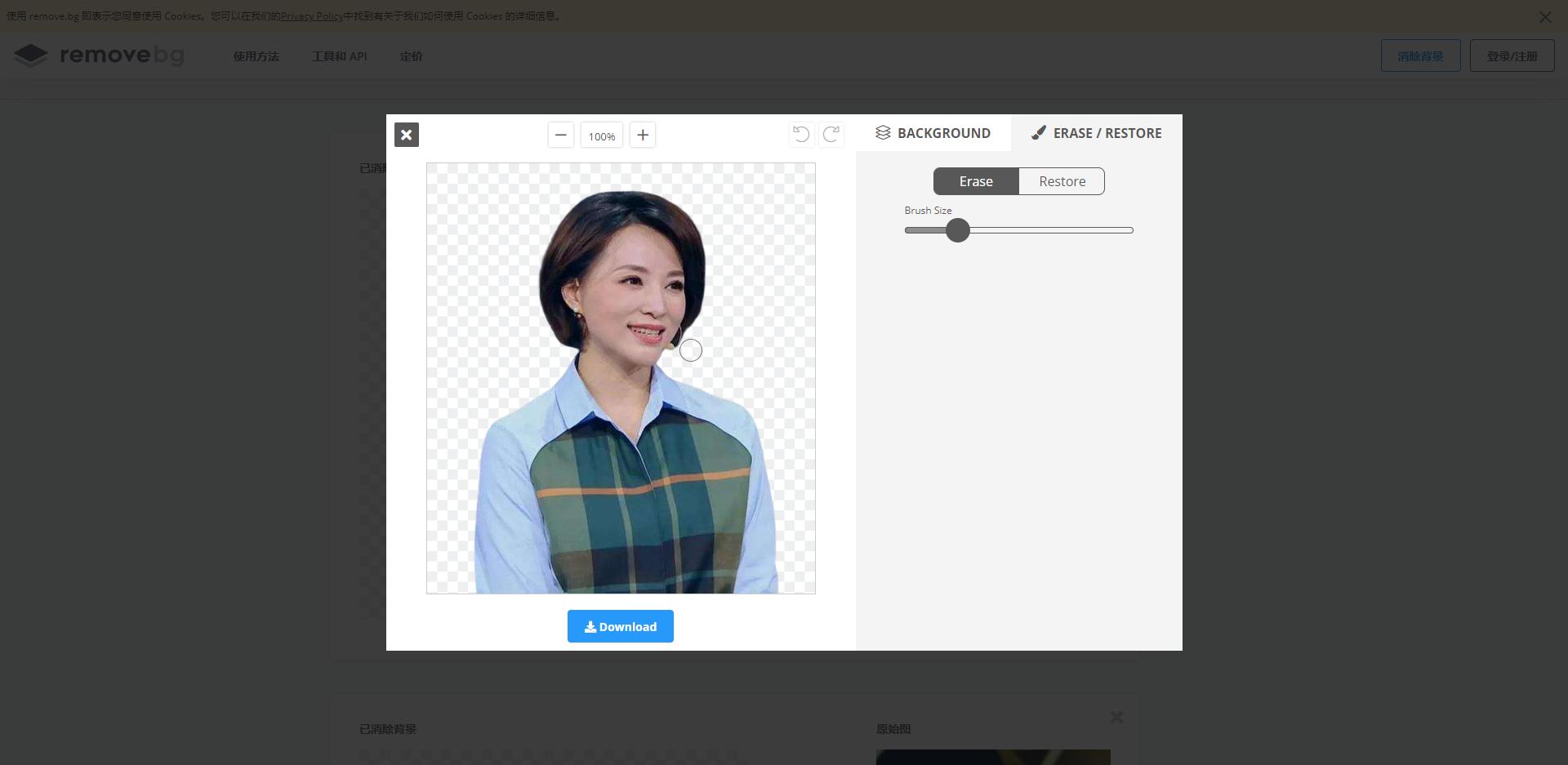Redo the last edit
This screenshot has height=765, width=1568.
pyautogui.click(x=831, y=134)
